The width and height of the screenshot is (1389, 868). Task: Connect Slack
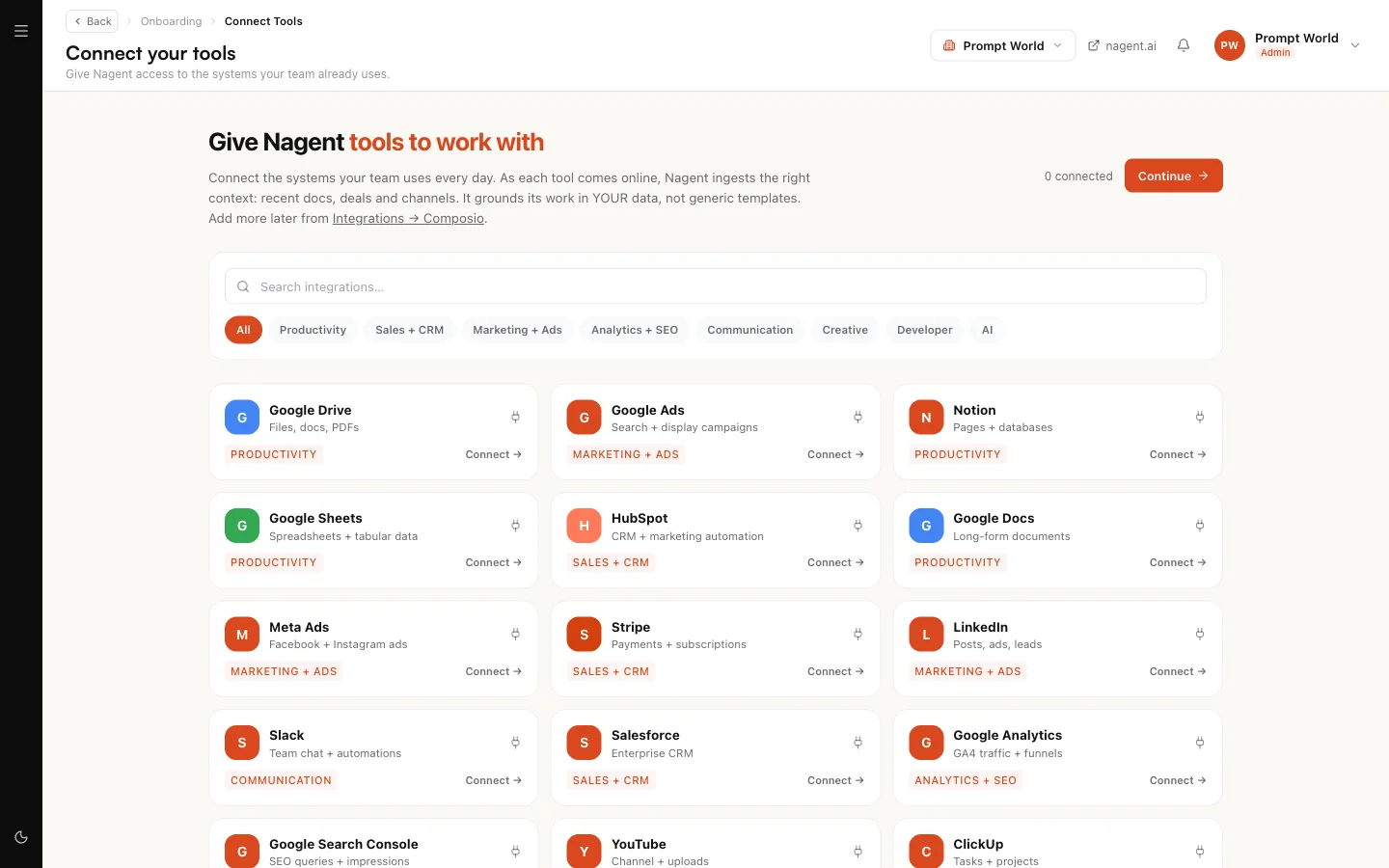[x=493, y=780]
